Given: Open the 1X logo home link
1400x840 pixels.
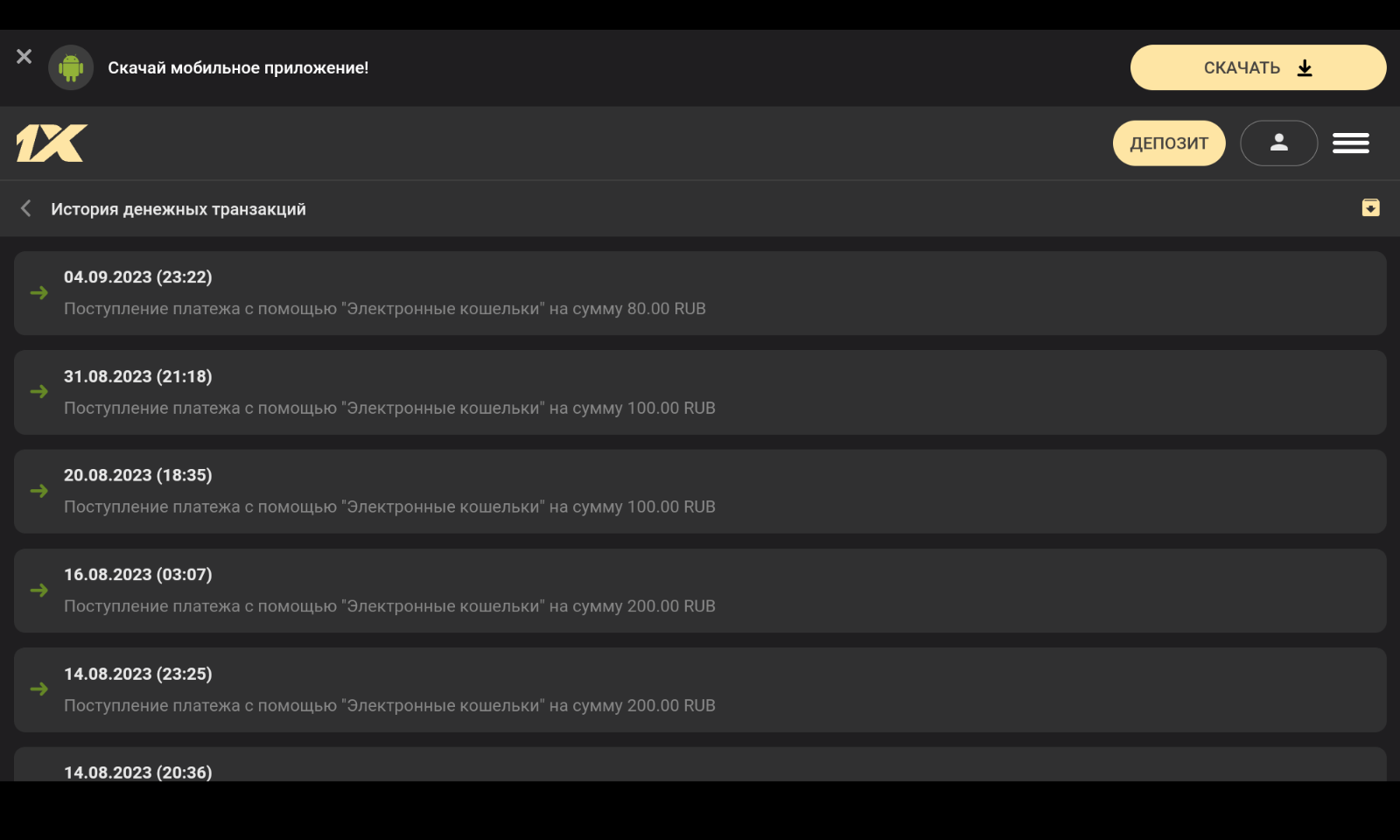Looking at the screenshot, I should [x=52, y=143].
